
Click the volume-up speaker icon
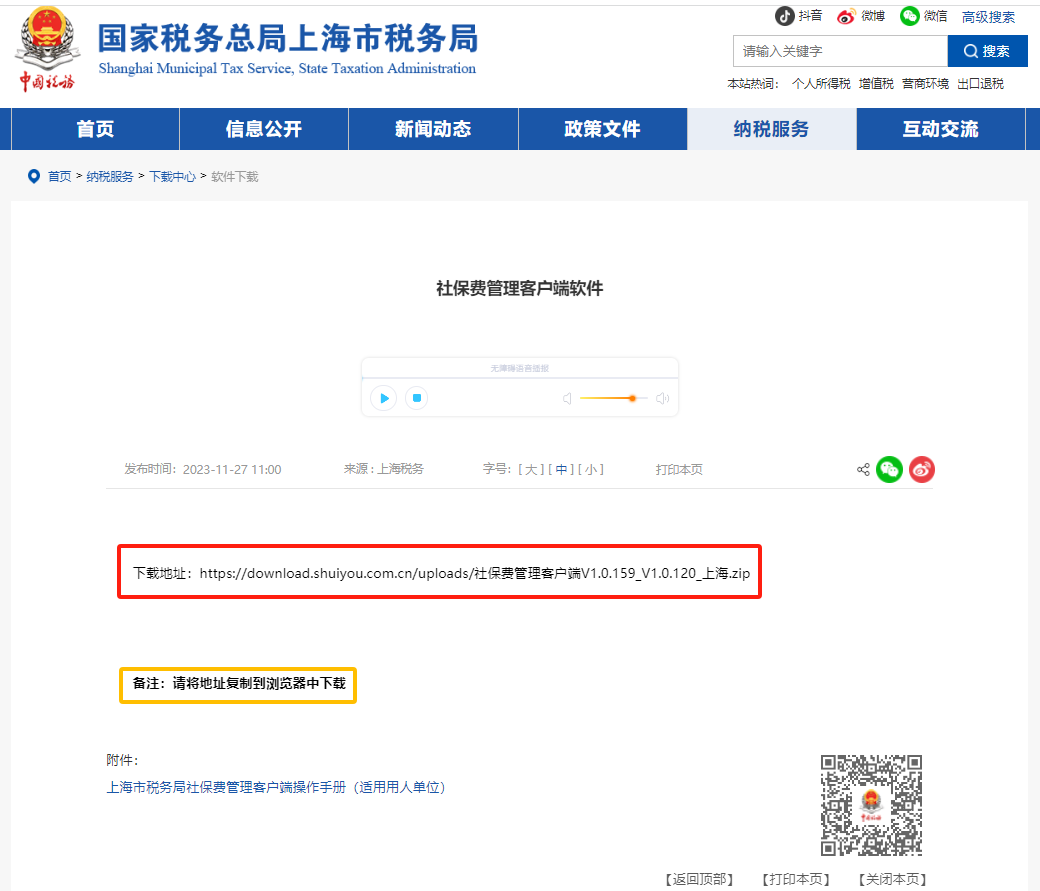pyautogui.click(x=662, y=398)
